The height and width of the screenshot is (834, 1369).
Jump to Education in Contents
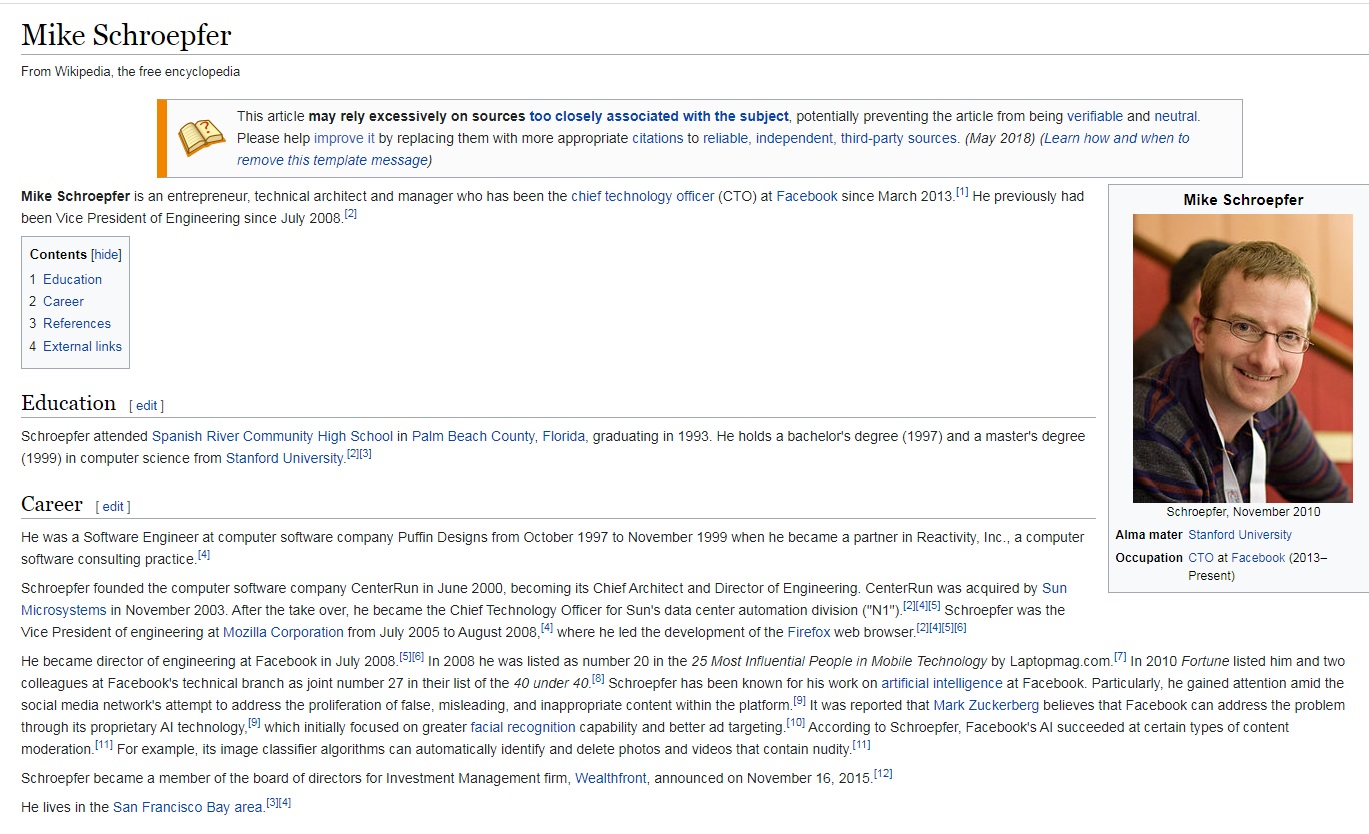point(72,279)
